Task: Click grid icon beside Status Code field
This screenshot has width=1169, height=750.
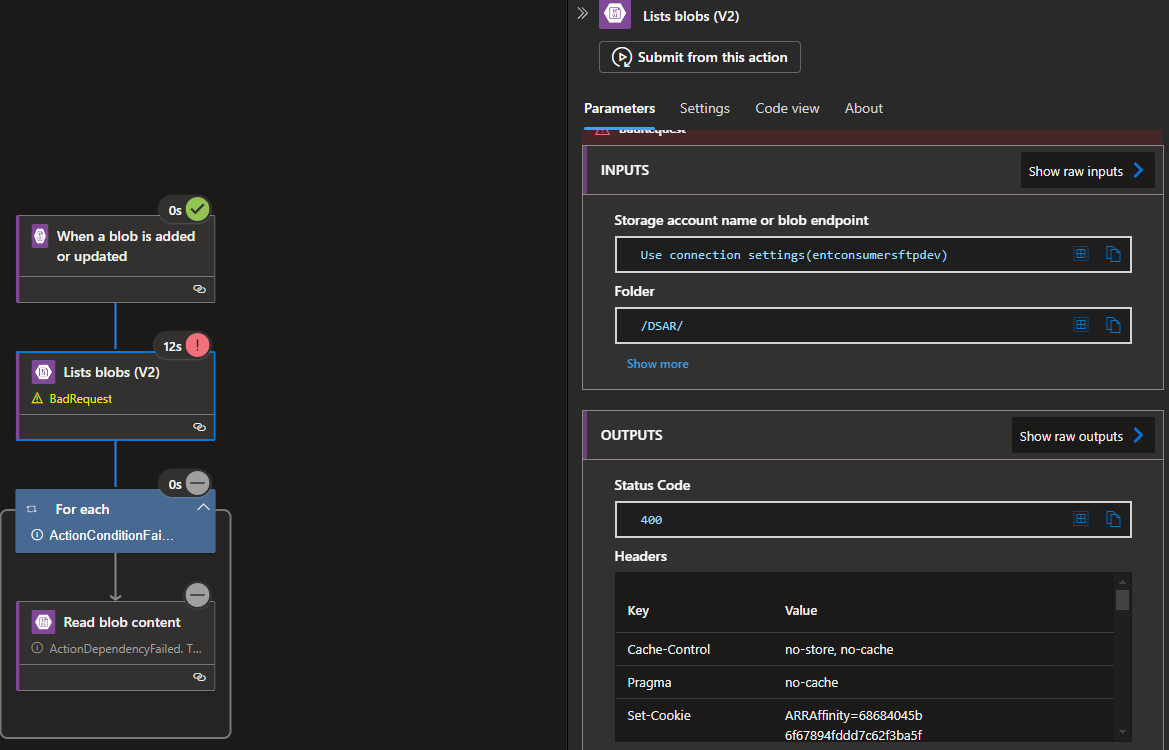Action: click(x=1080, y=519)
